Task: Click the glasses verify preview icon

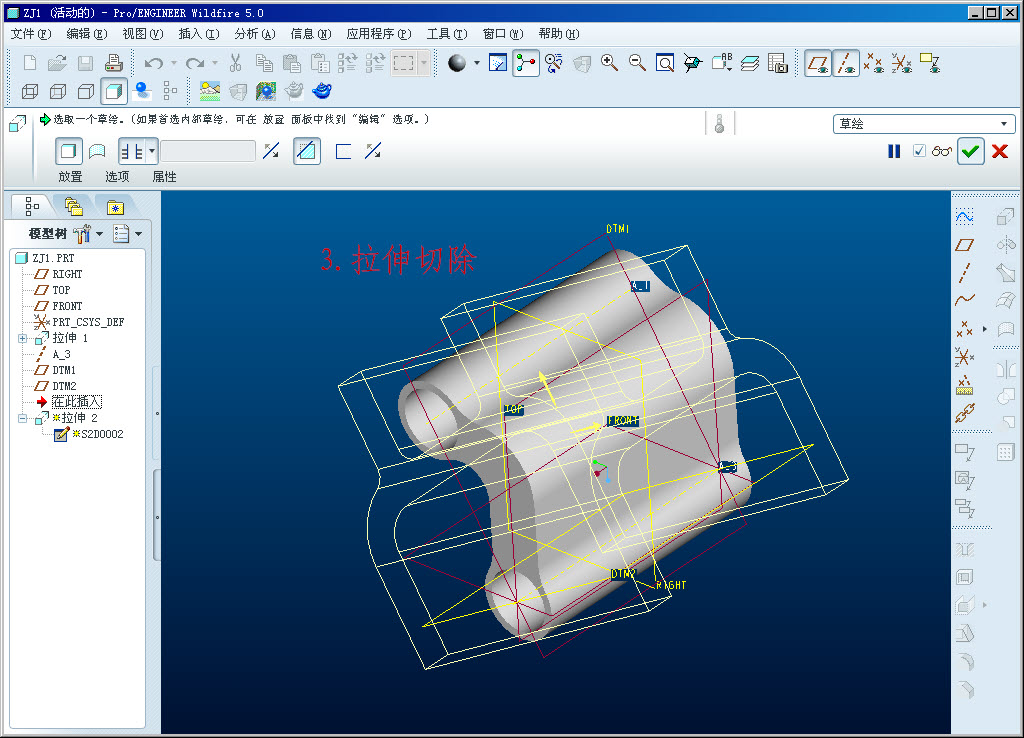Action: click(942, 152)
